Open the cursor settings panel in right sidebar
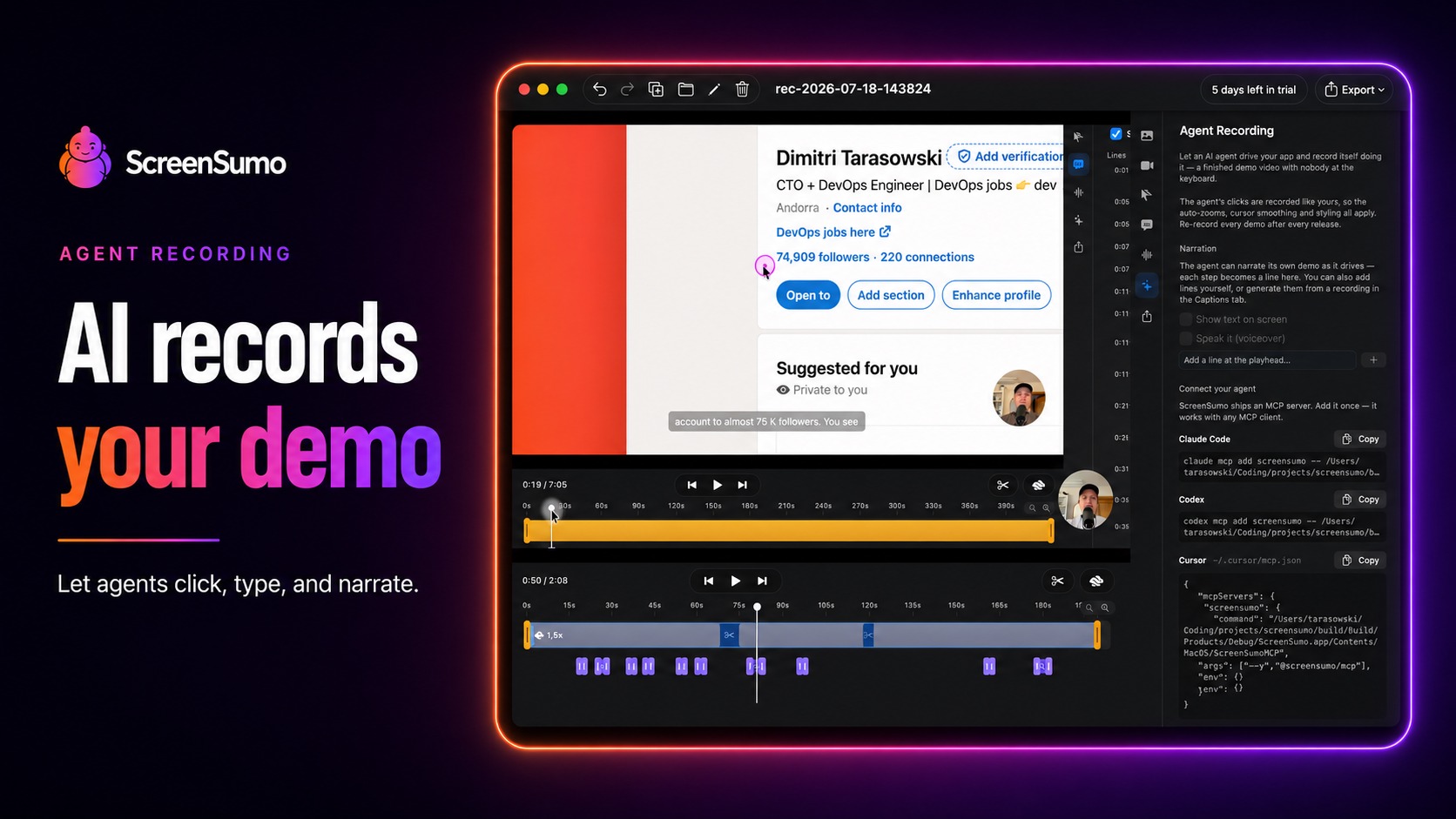Image resolution: width=1456 pixels, height=819 pixels. [1147, 195]
